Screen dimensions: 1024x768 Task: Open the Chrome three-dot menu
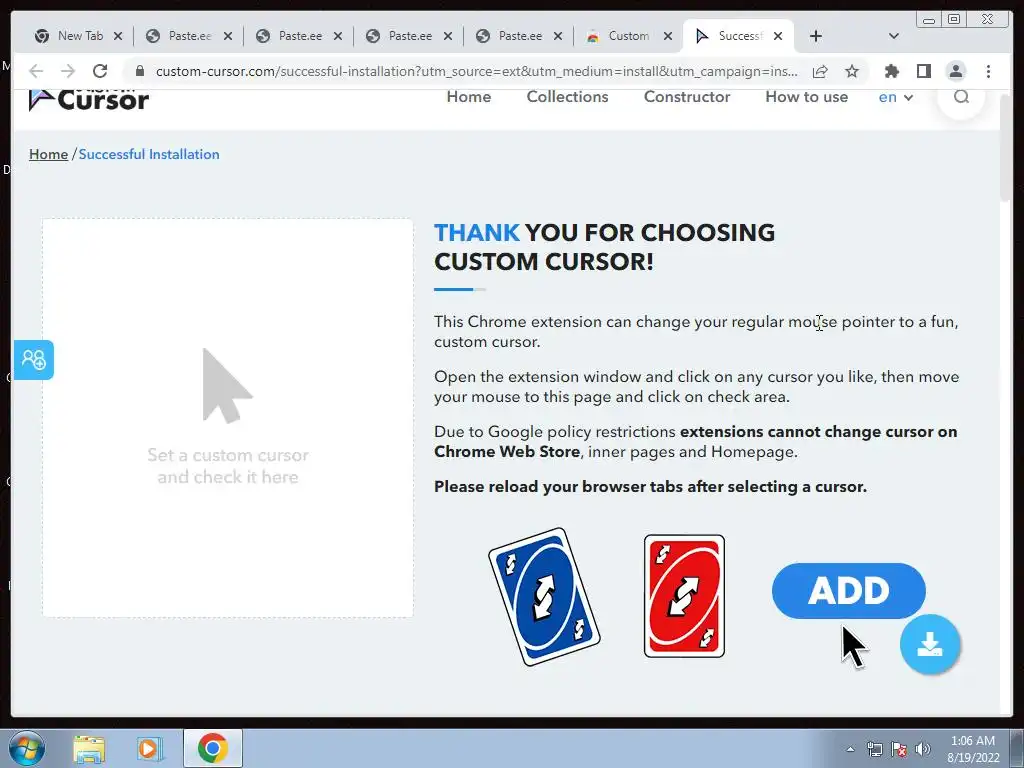(988, 71)
